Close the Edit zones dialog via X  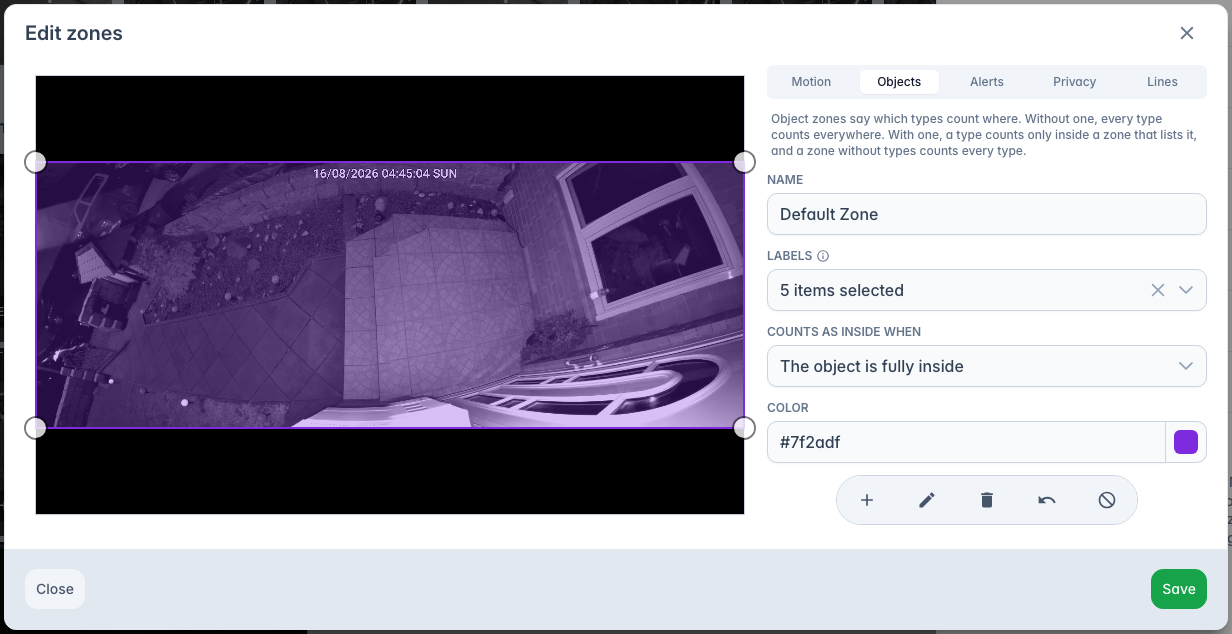pos(1187,33)
